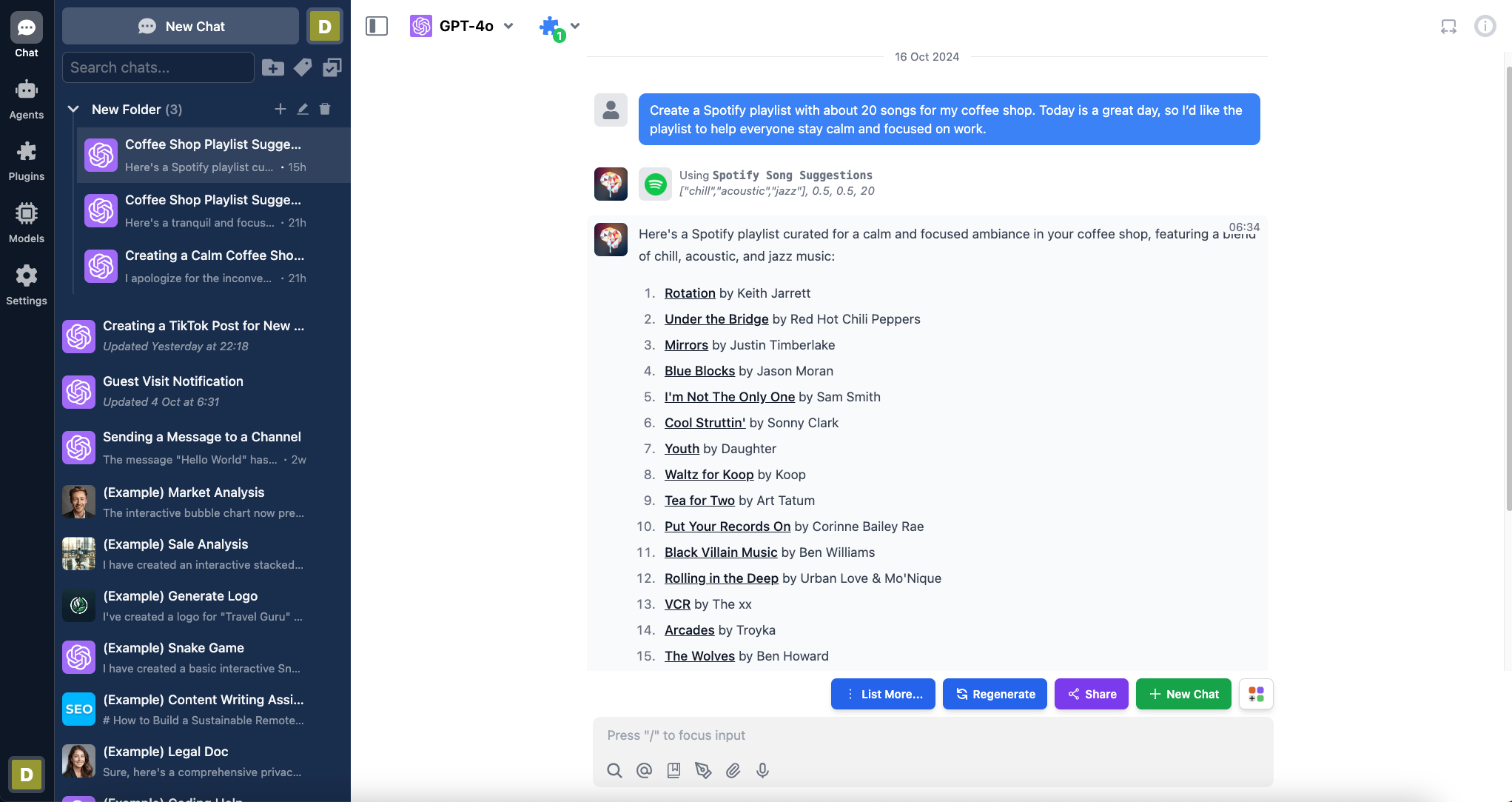Image resolution: width=1512 pixels, height=802 pixels.
Task: Open the Cool Struttin' song link
Action: click(x=705, y=423)
